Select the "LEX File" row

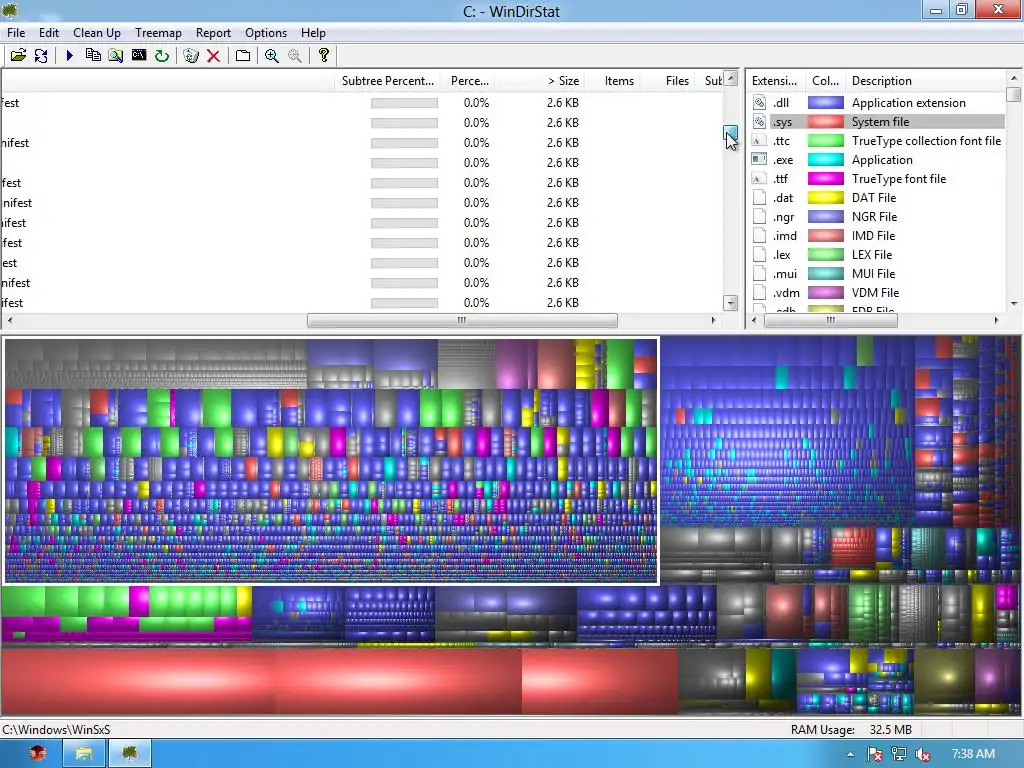[871, 255]
